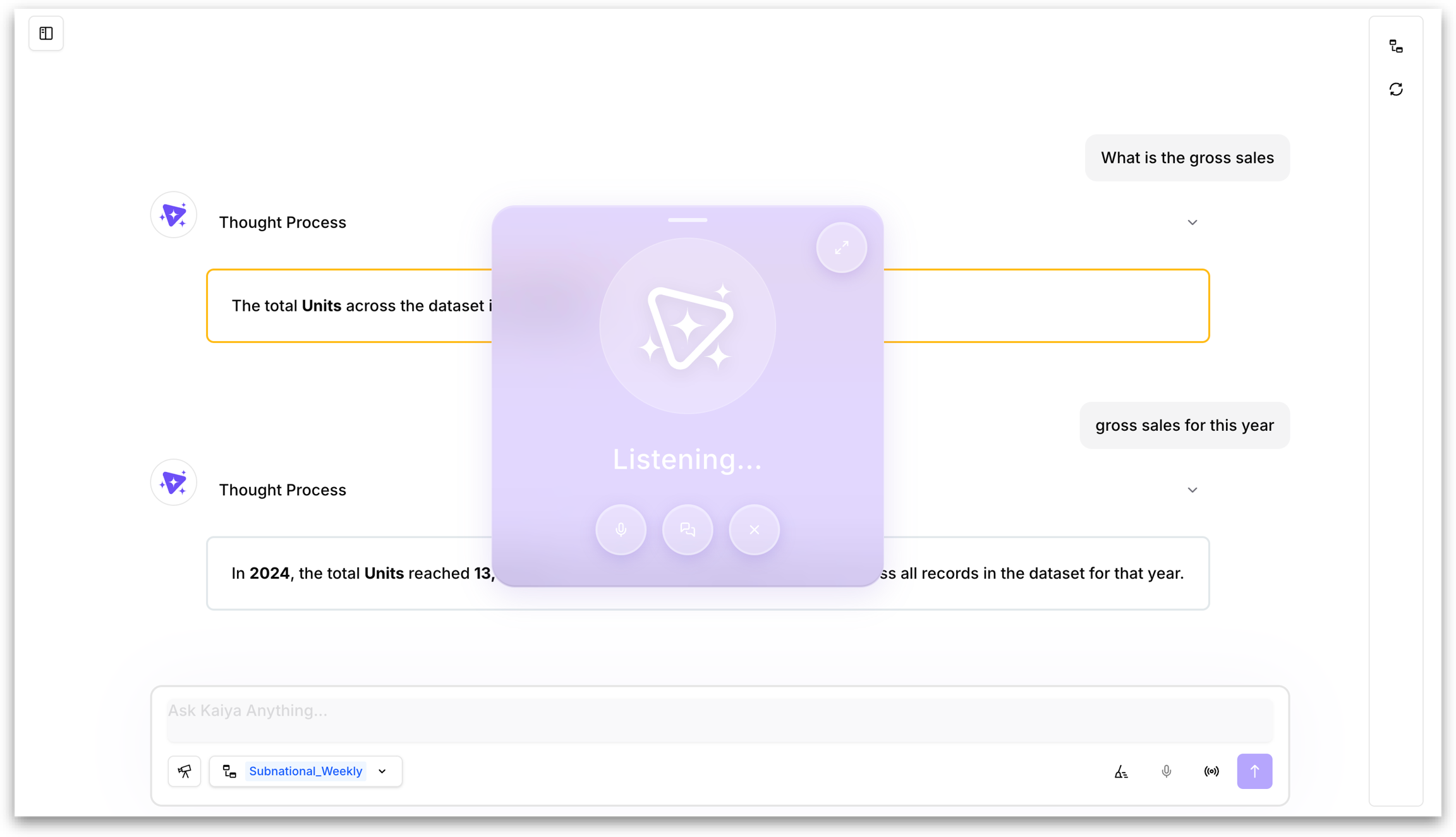This screenshot has width=1456, height=837.
Task: Click the drag handle atop voice popup
Action: point(688,220)
